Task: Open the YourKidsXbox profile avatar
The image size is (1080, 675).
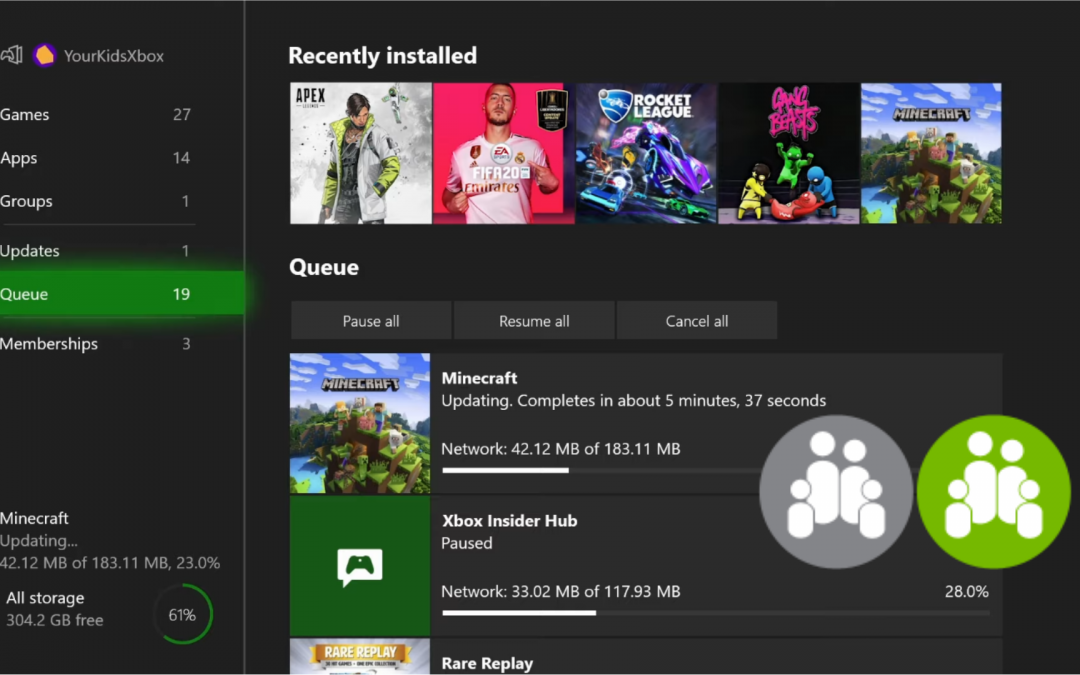Action: [45, 55]
